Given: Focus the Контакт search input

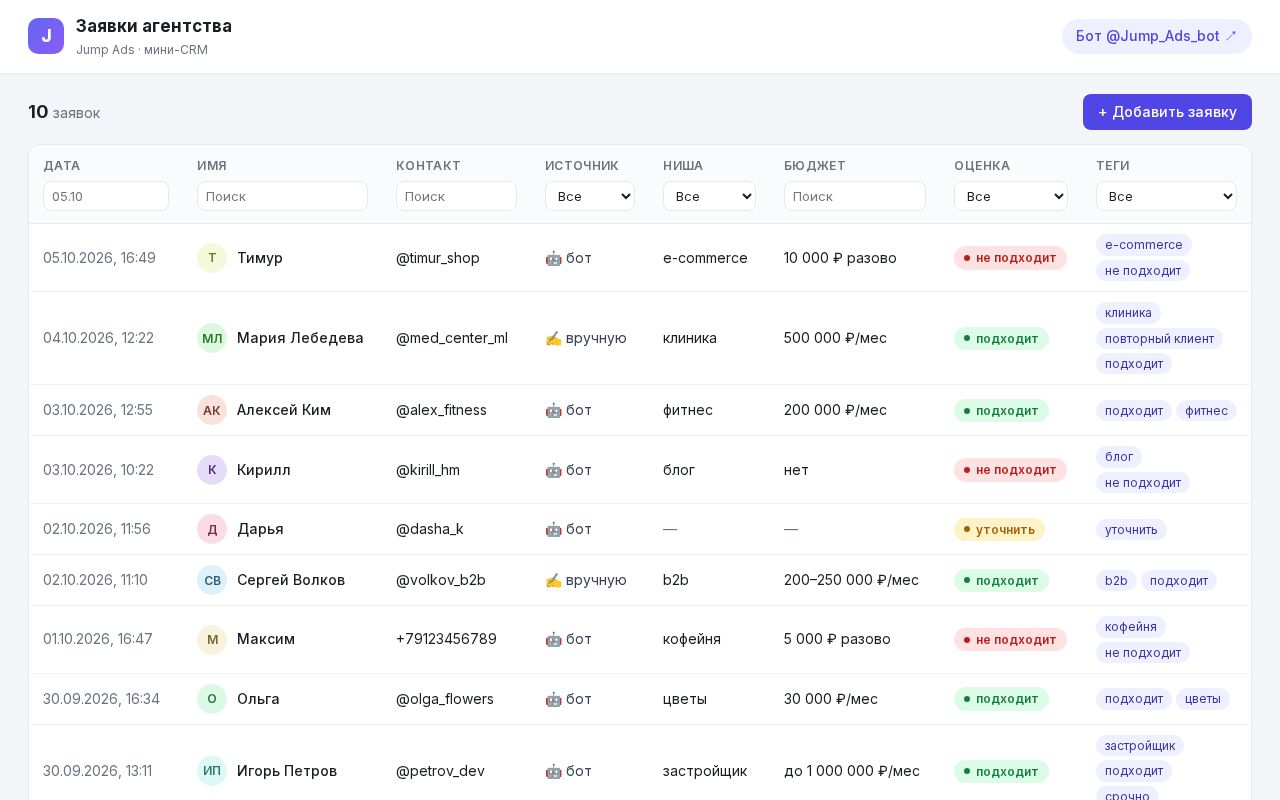Looking at the screenshot, I should click(x=456, y=196).
